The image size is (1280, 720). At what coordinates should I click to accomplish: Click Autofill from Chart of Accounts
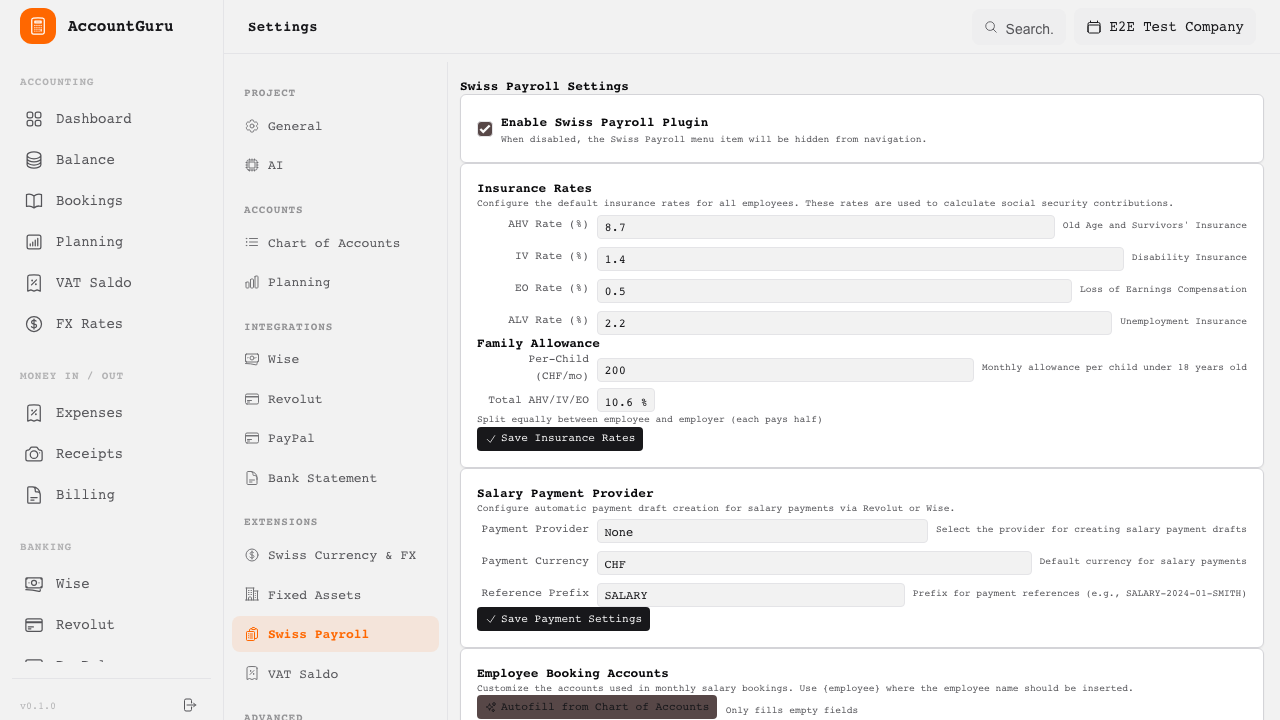point(596,707)
